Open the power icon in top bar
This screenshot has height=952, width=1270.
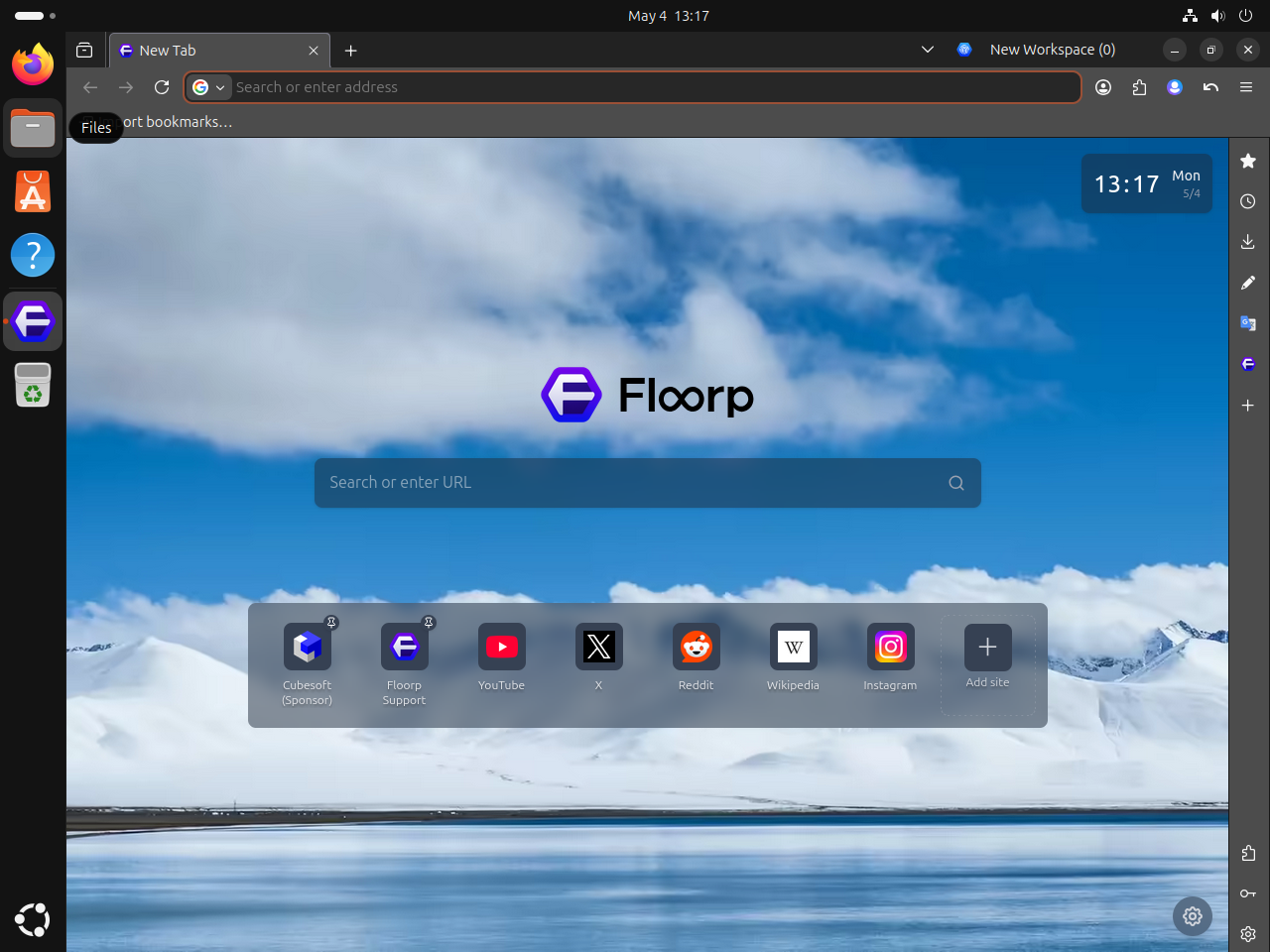tap(1245, 16)
